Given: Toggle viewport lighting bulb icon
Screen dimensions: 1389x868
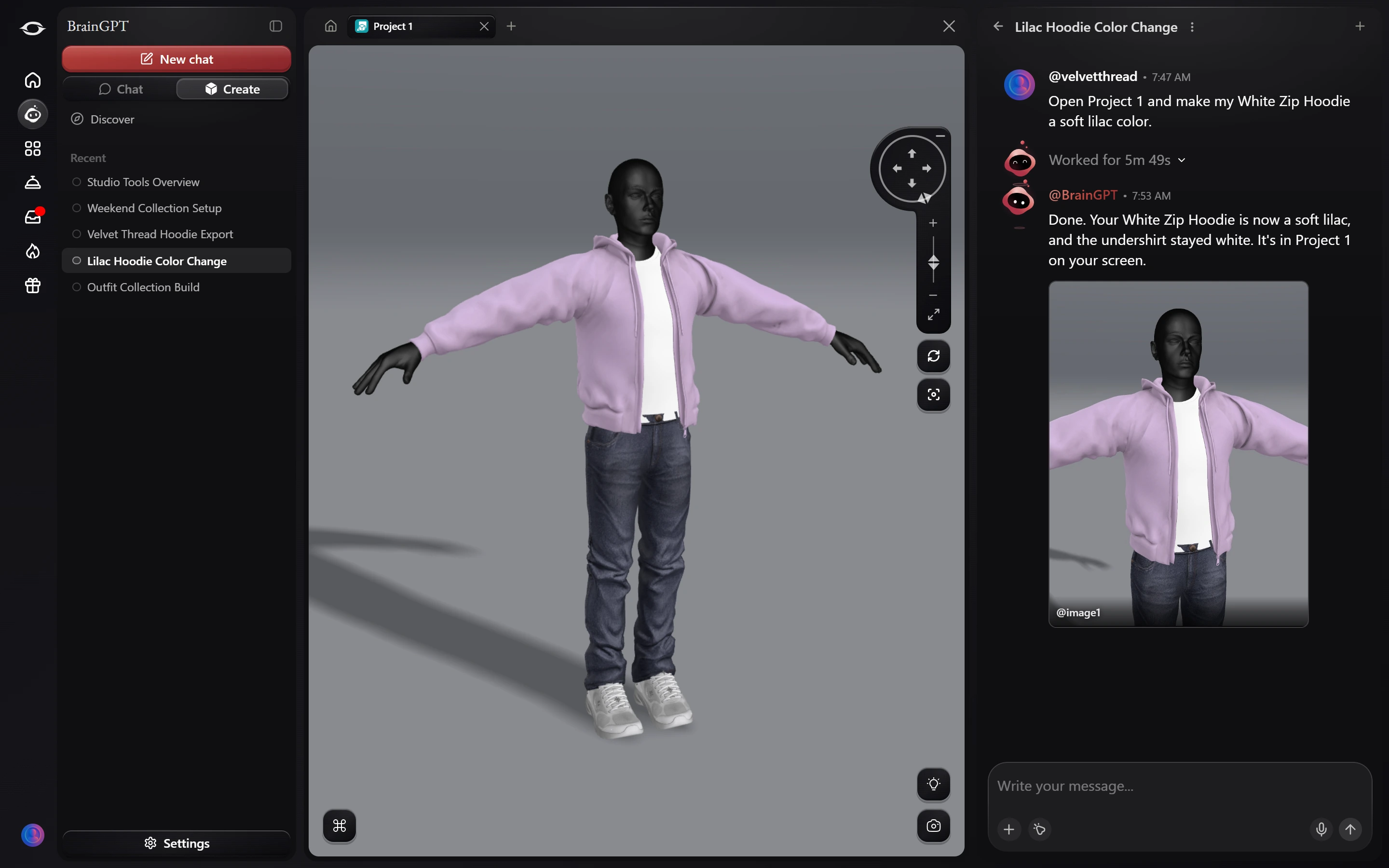Looking at the screenshot, I should (x=933, y=784).
